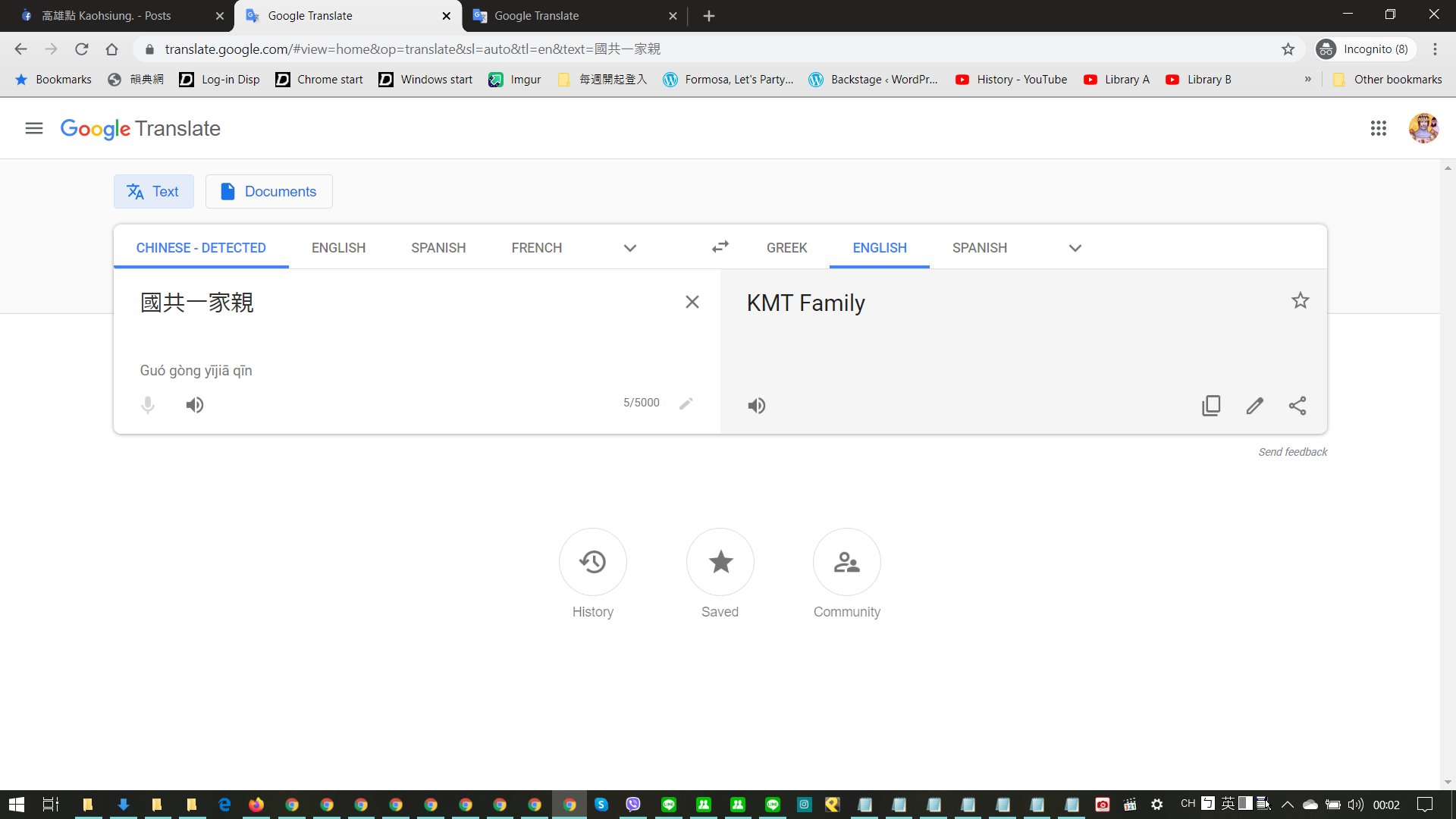The height and width of the screenshot is (819, 1456).
Task: Click the Incognito indicator
Action: [x=1365, y=49]
